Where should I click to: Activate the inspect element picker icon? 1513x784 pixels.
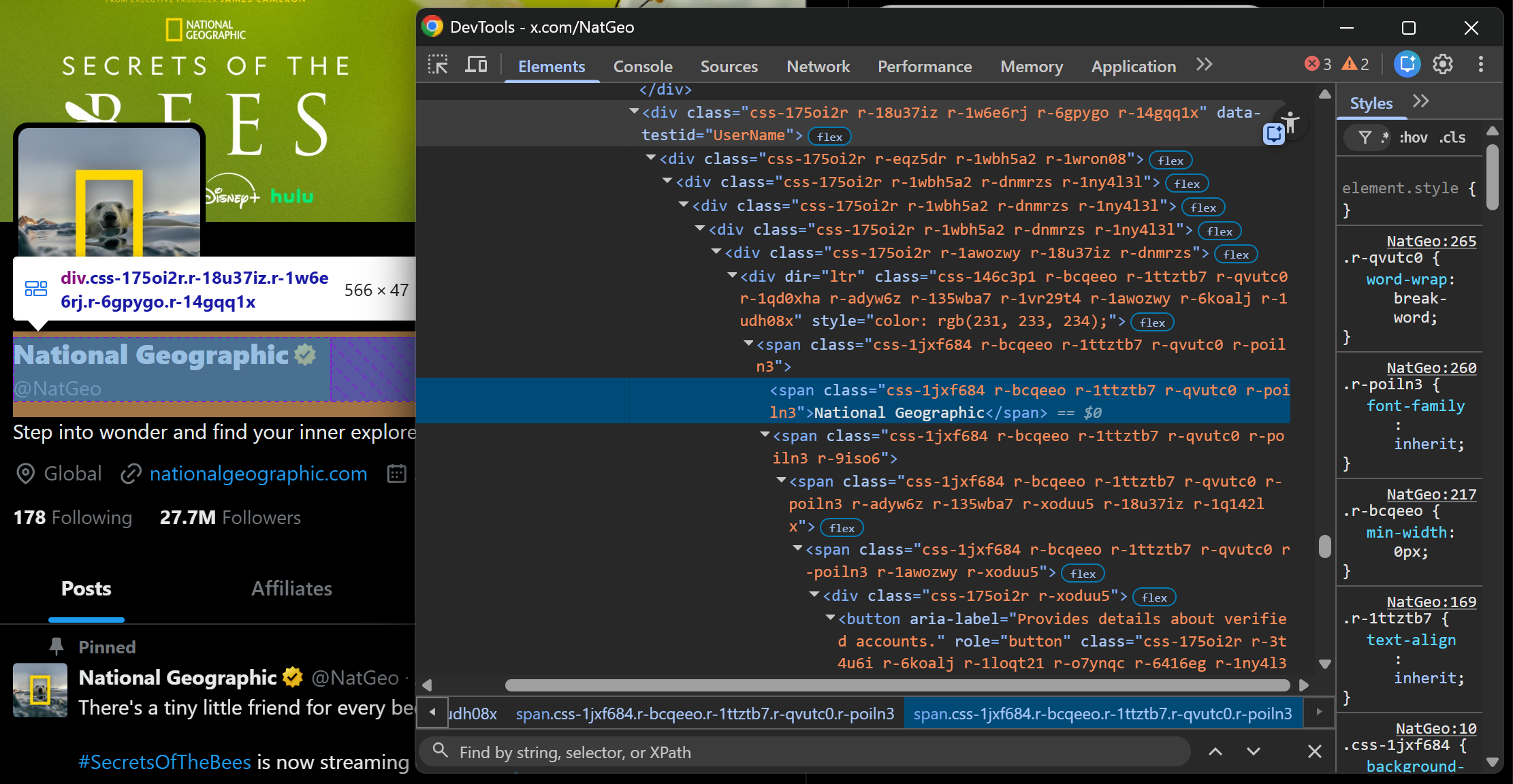pos(438,65)
